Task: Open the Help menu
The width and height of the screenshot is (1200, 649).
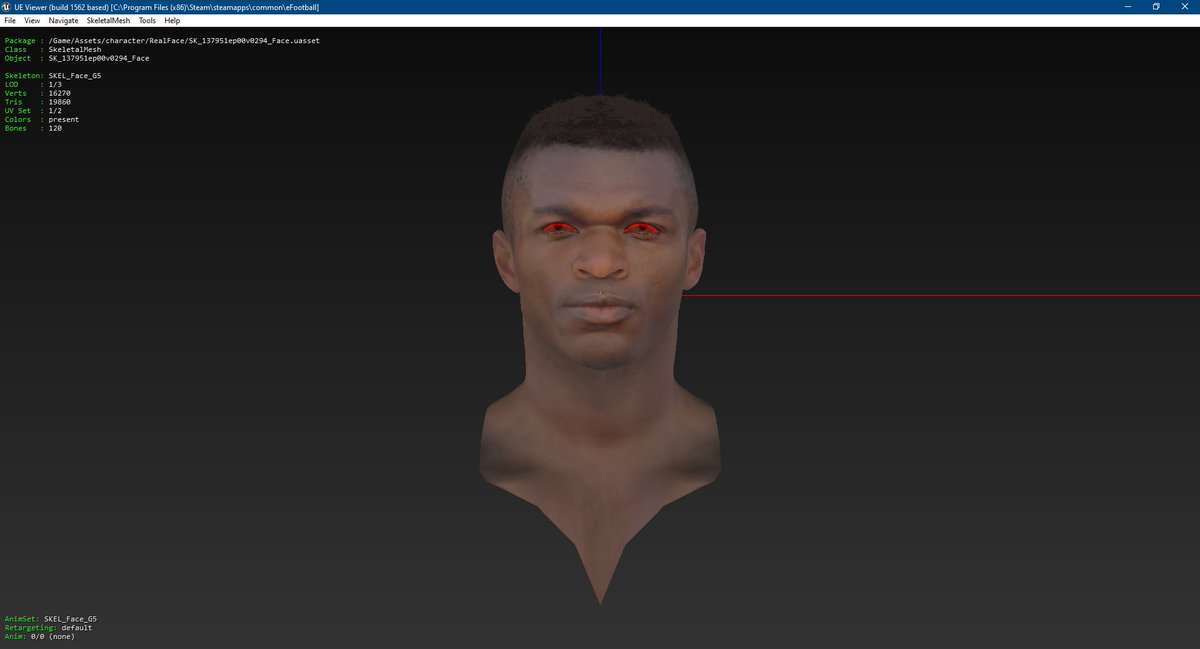Action: click(172, 20)
